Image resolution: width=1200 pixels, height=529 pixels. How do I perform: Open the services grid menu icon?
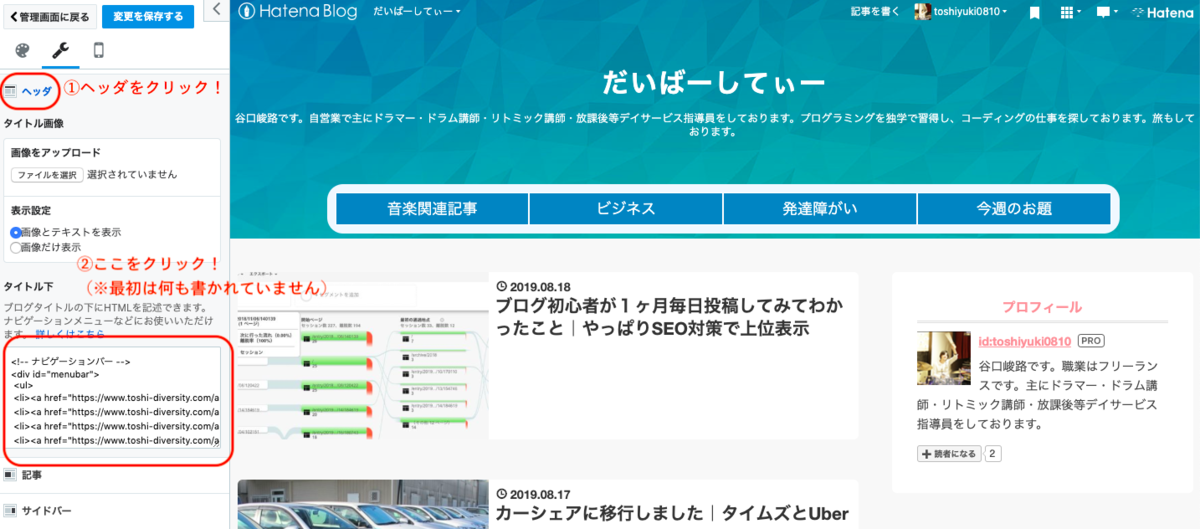[x=1069, y=12]
